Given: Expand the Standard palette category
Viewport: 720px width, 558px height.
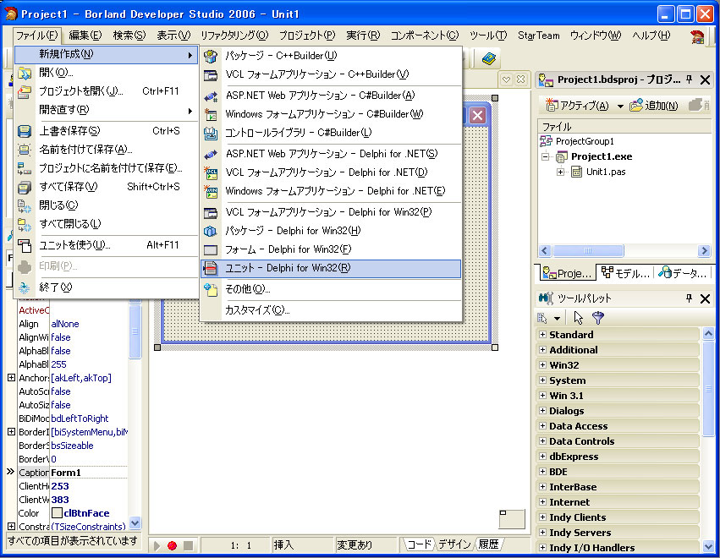Looking at the screenshot, I should click(542, 334).
